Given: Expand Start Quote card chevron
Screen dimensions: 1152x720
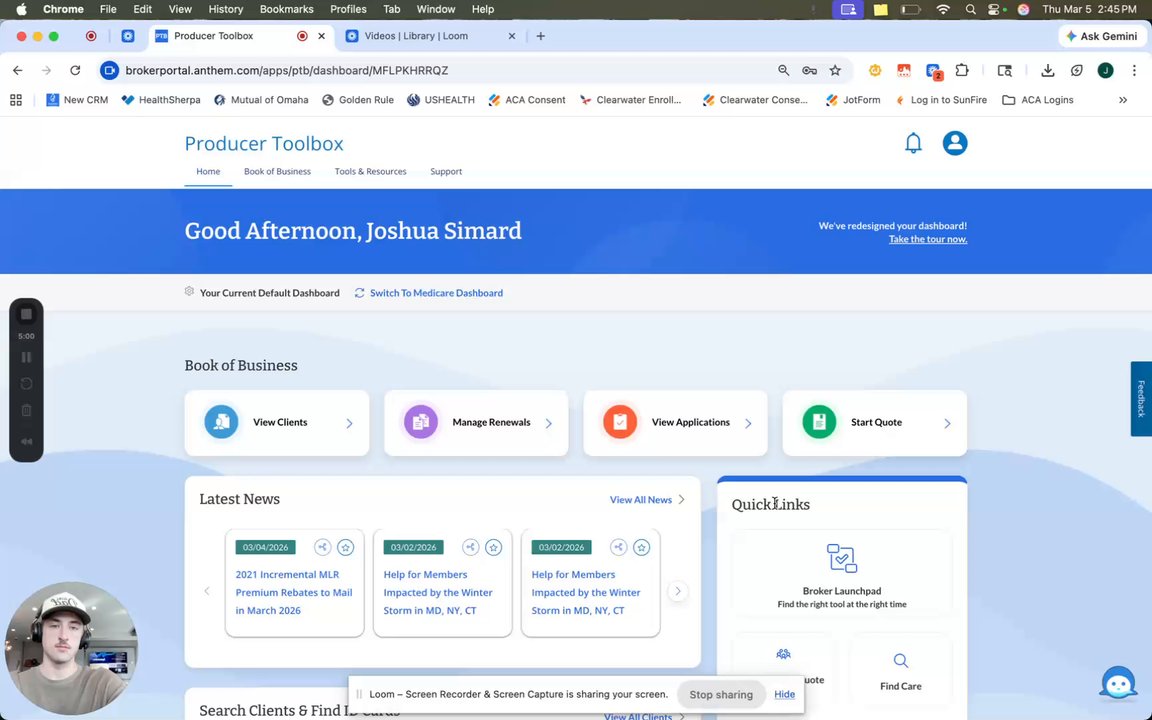Looking at the screenshot, I should [947, 423].
